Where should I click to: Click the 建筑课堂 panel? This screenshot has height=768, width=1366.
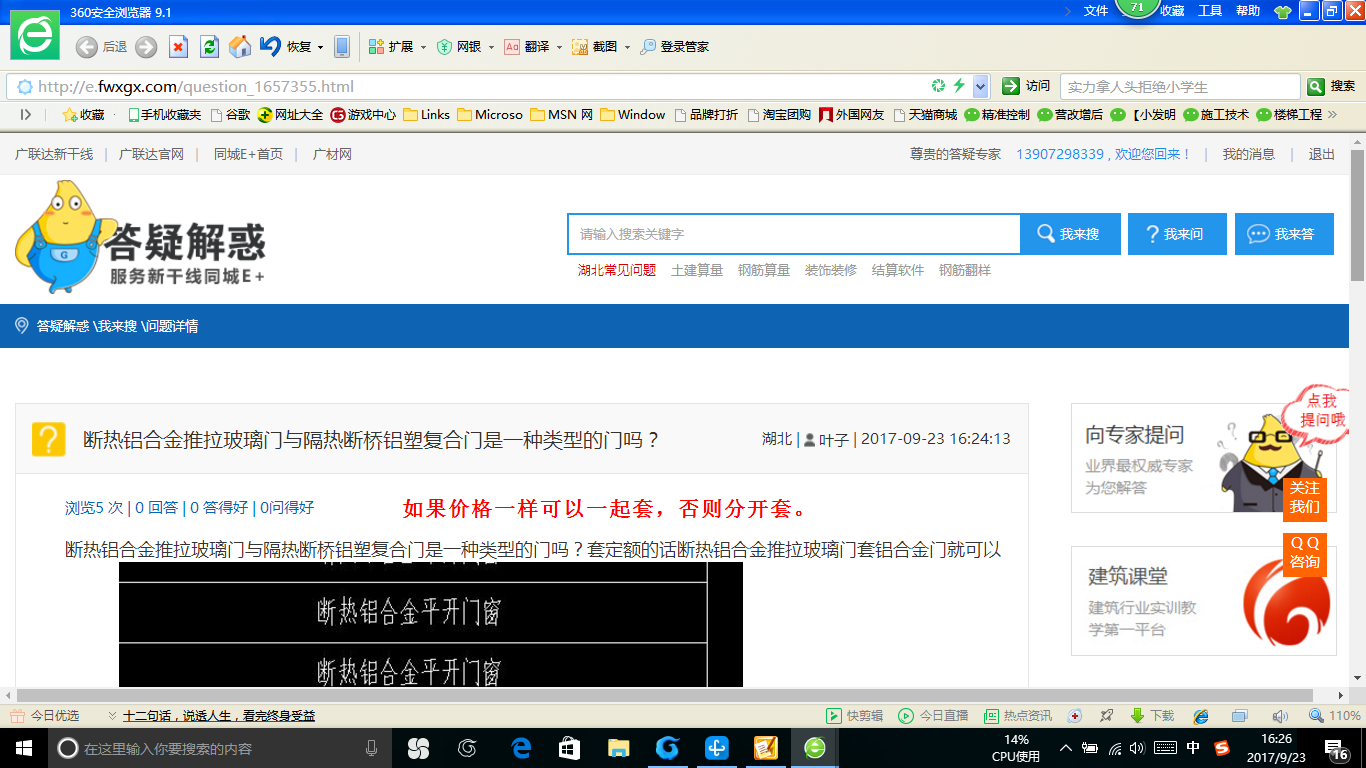[x=1204, y=601]
